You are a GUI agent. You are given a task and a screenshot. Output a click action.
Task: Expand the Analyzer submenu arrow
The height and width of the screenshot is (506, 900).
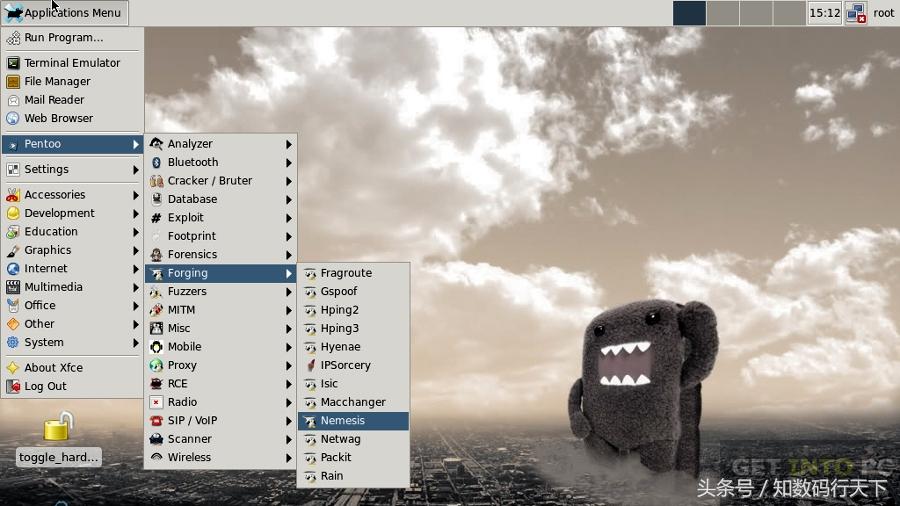tap(289, 144)
